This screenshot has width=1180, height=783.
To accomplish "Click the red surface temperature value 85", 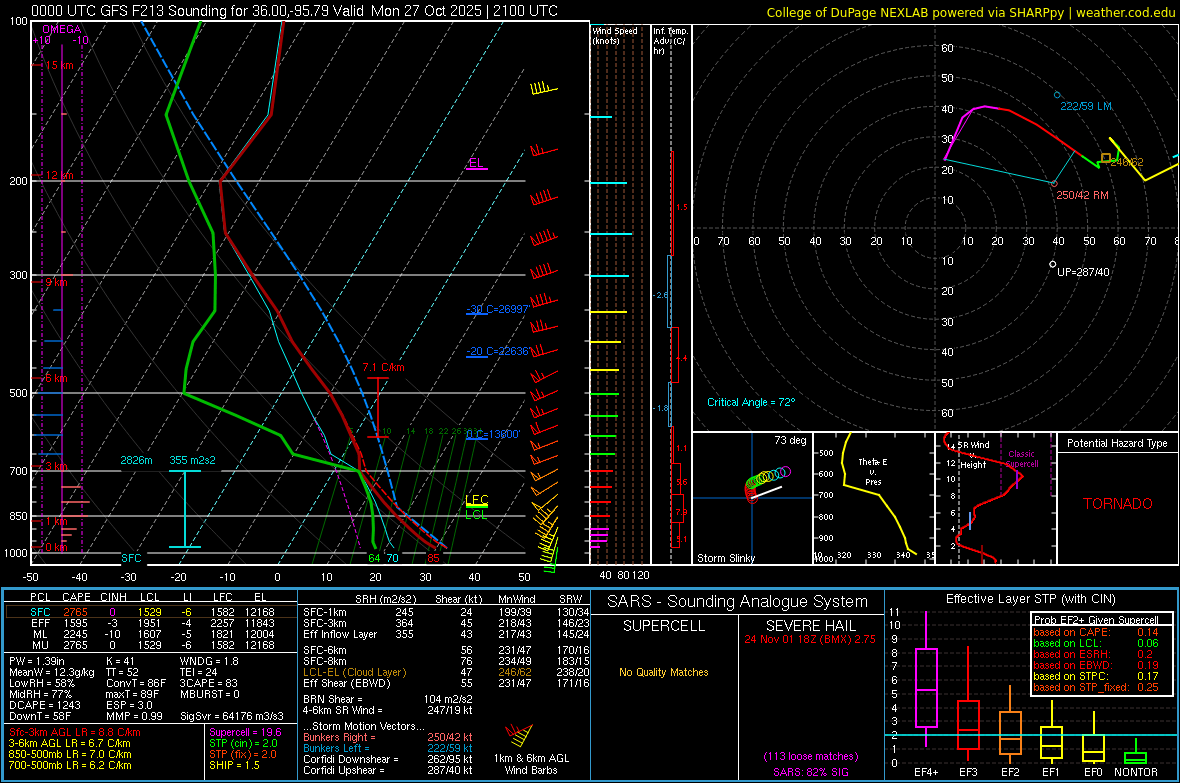I will (x=433, y=559).
